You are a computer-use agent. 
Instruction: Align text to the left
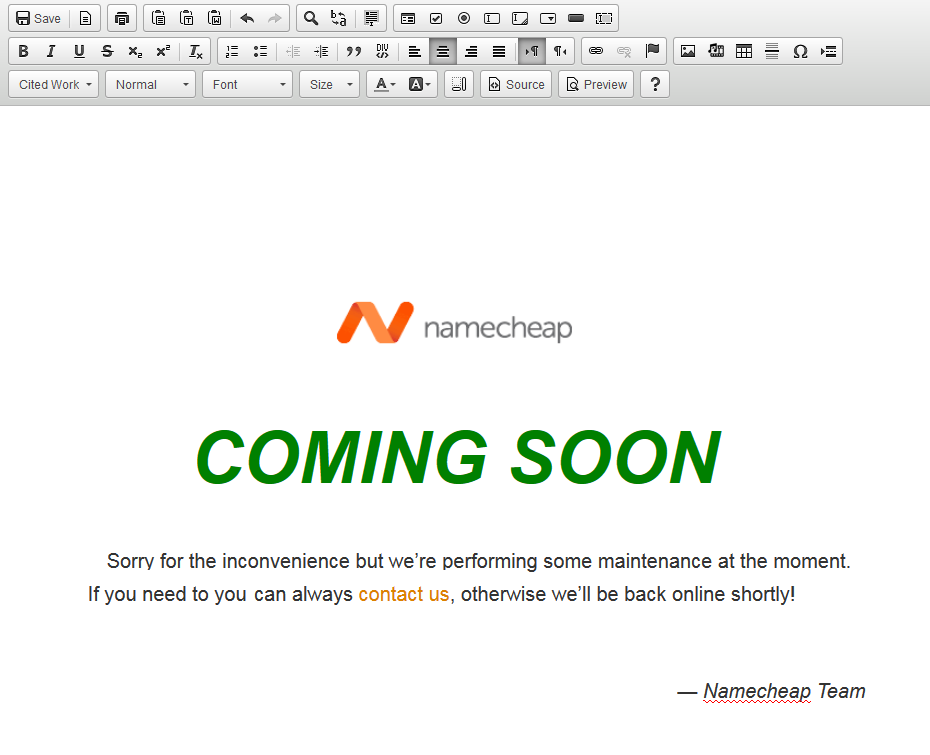click(x=415, y=52)
